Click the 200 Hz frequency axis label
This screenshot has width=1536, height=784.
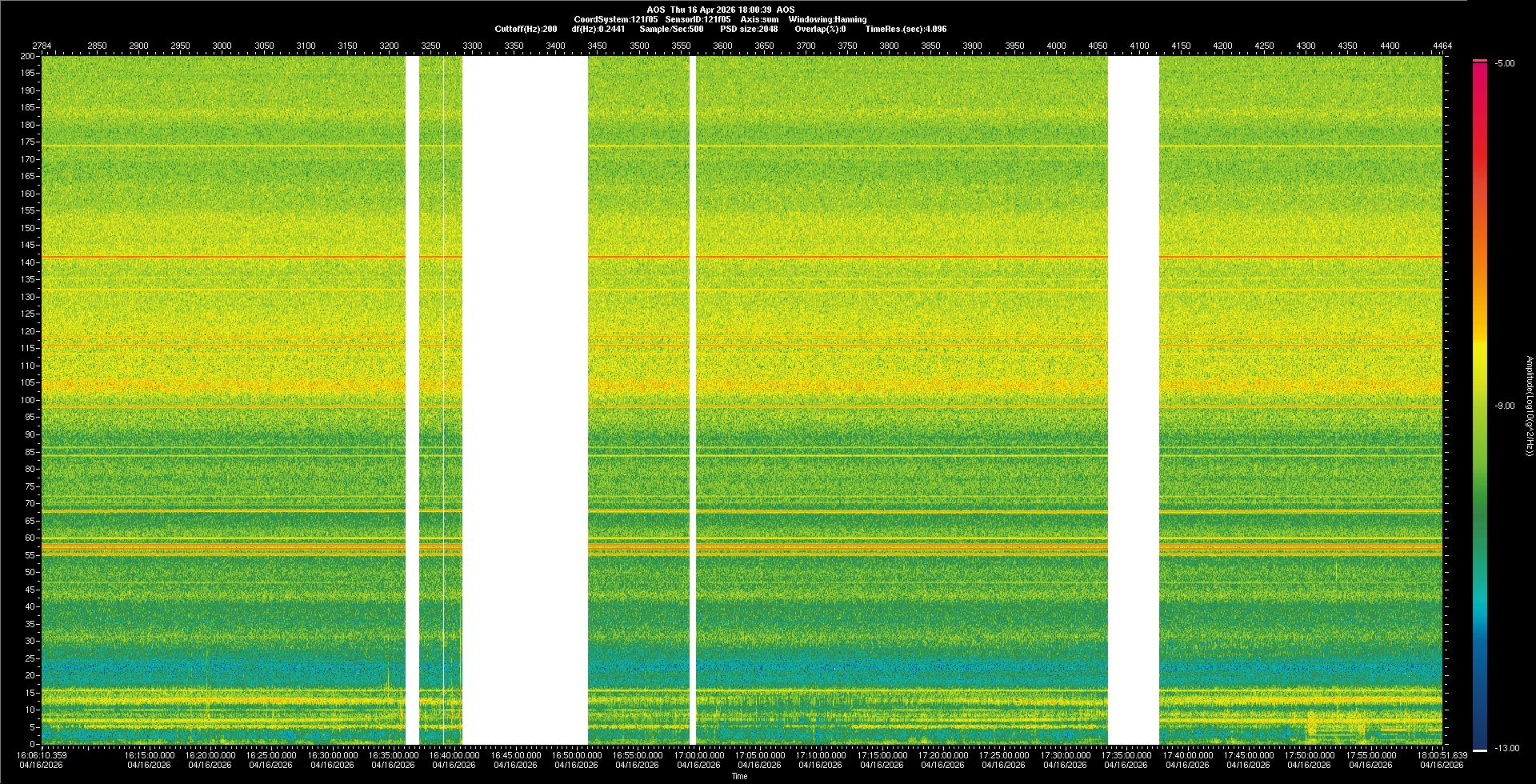[27, 56]
